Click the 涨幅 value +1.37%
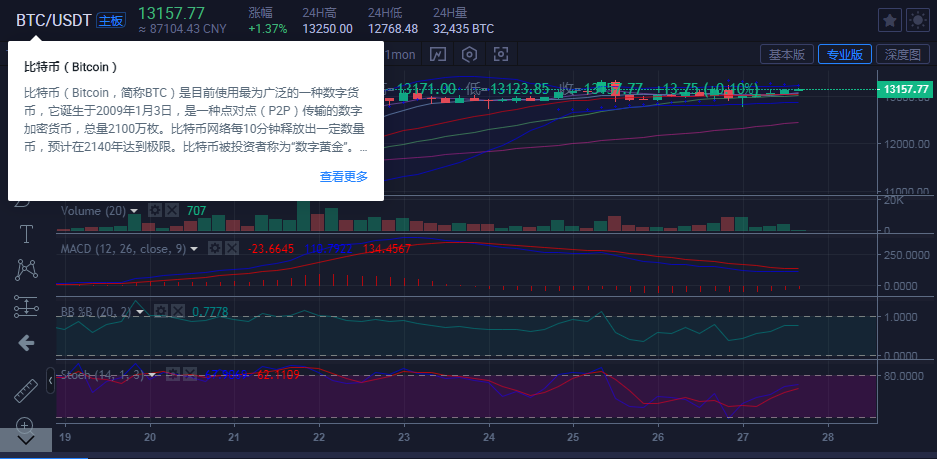This screenshot has height=459, width=937. click(267, 29)
